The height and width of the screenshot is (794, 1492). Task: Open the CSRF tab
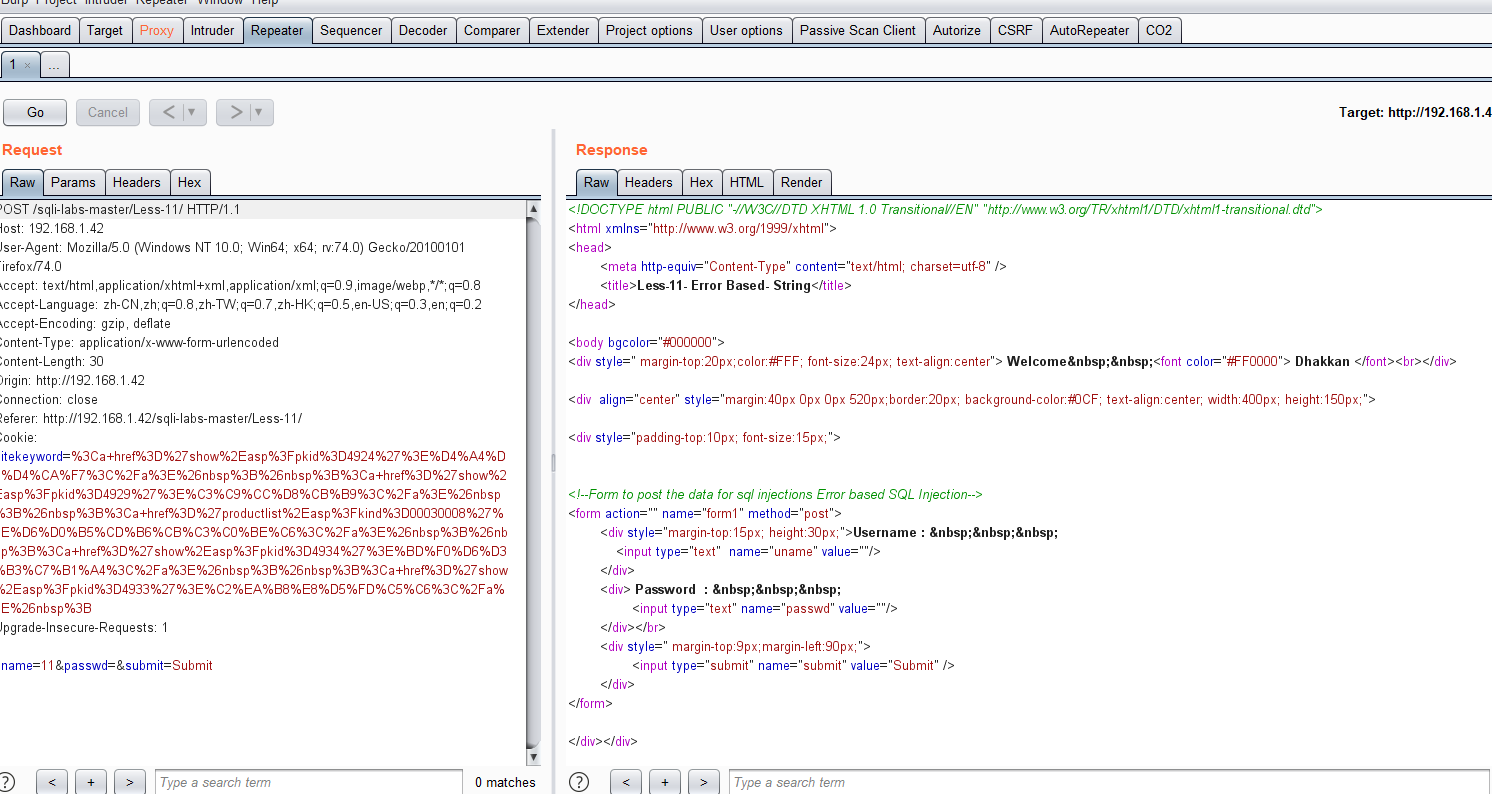click(1016, 30)
